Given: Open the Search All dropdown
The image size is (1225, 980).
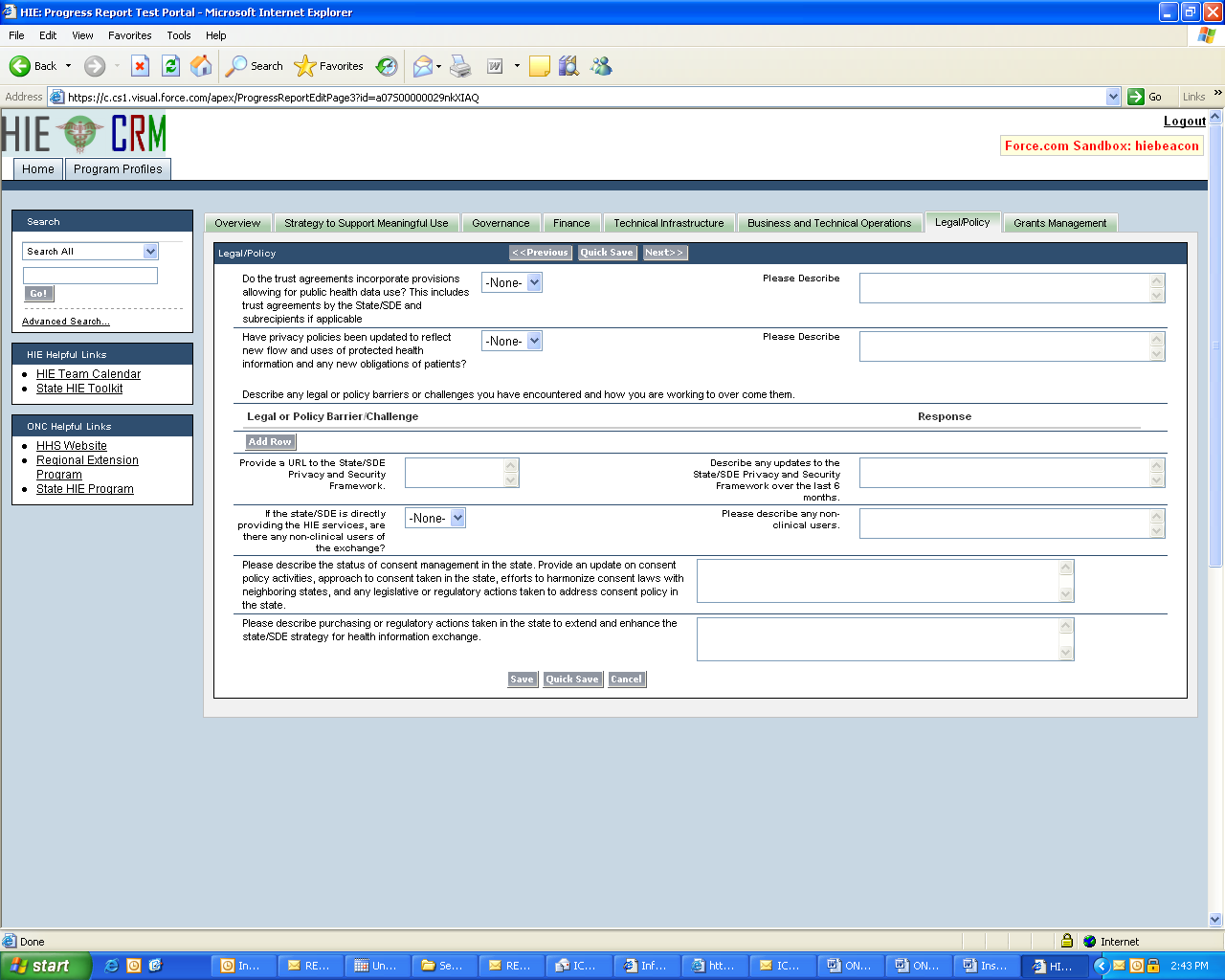Looking at the screenshot, I should (90, 251).
